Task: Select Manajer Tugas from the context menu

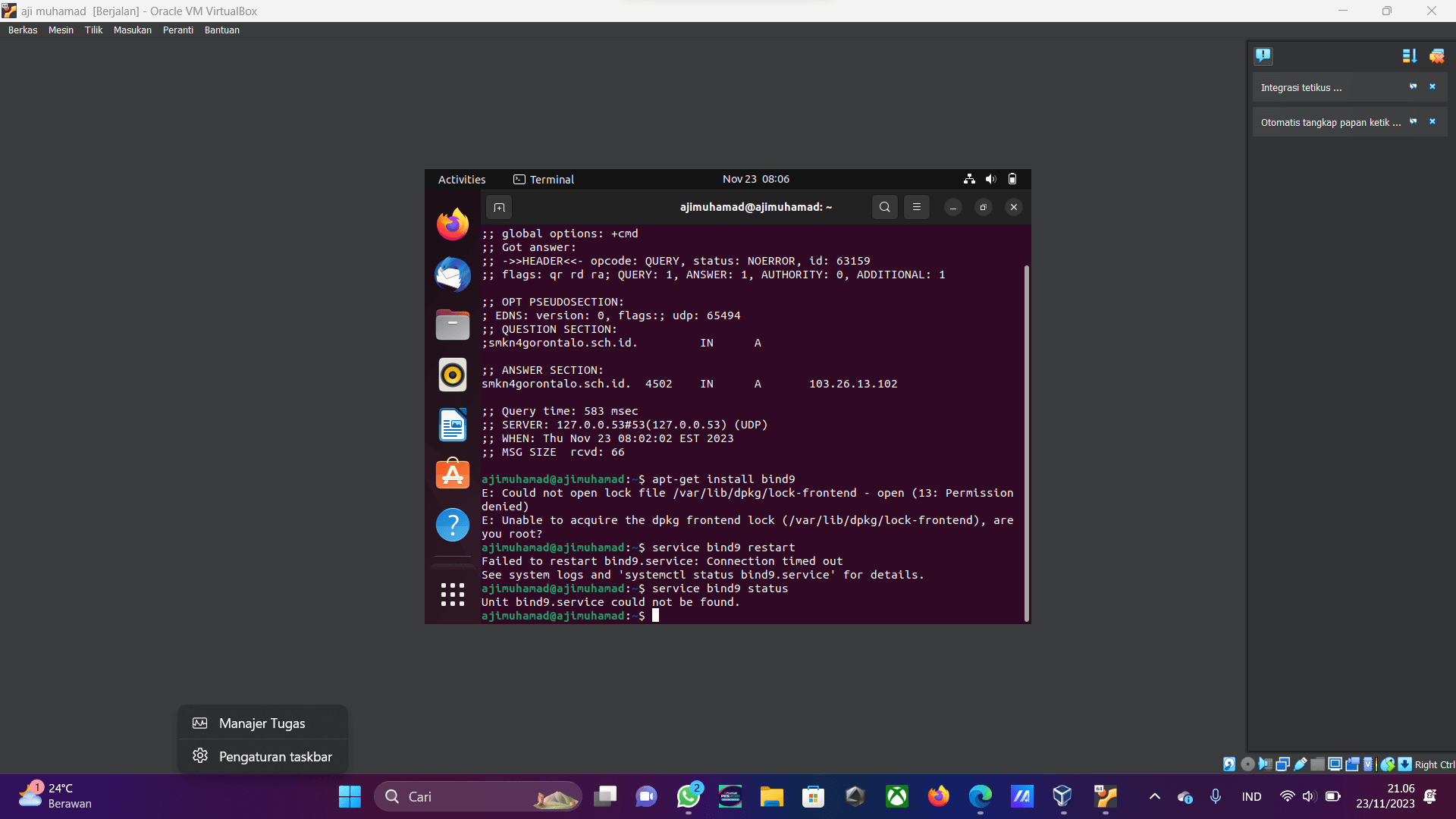Action: tap(262, 723)
